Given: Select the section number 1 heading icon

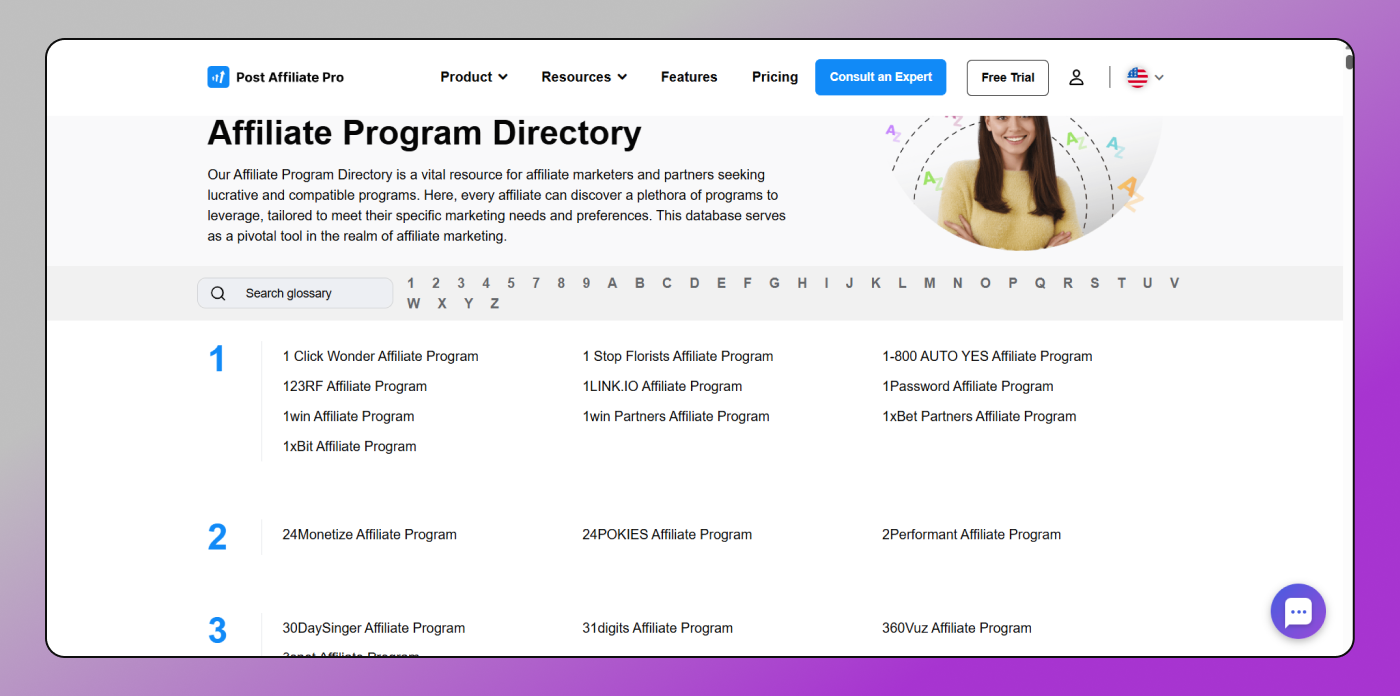Looking at the screenshot, I should (217, 357).
